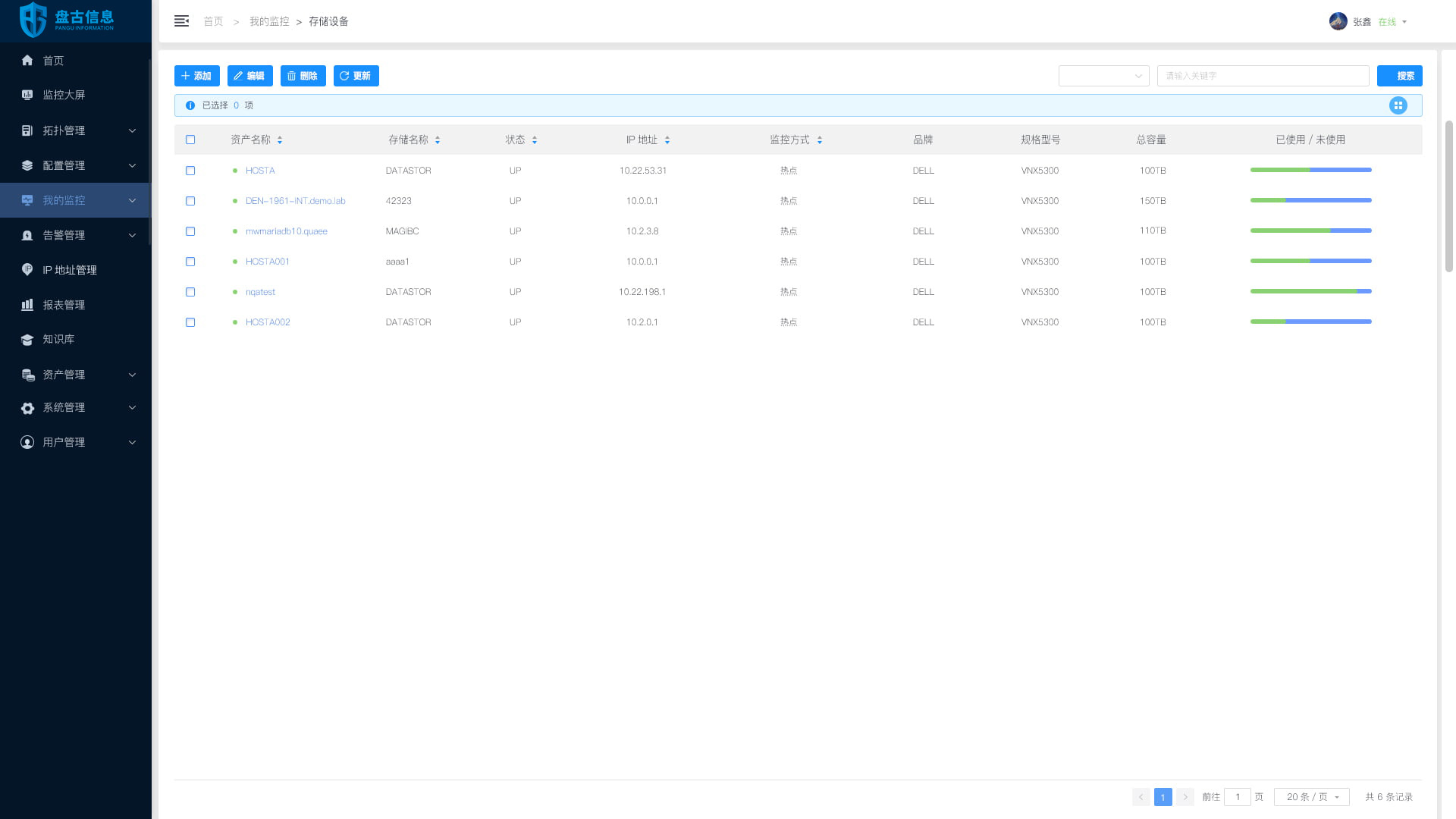Viewport: 1456px width, 819px height.
Task: Open the 20 条/页 page size dropdown
Action: click(x=1311, y=797)
